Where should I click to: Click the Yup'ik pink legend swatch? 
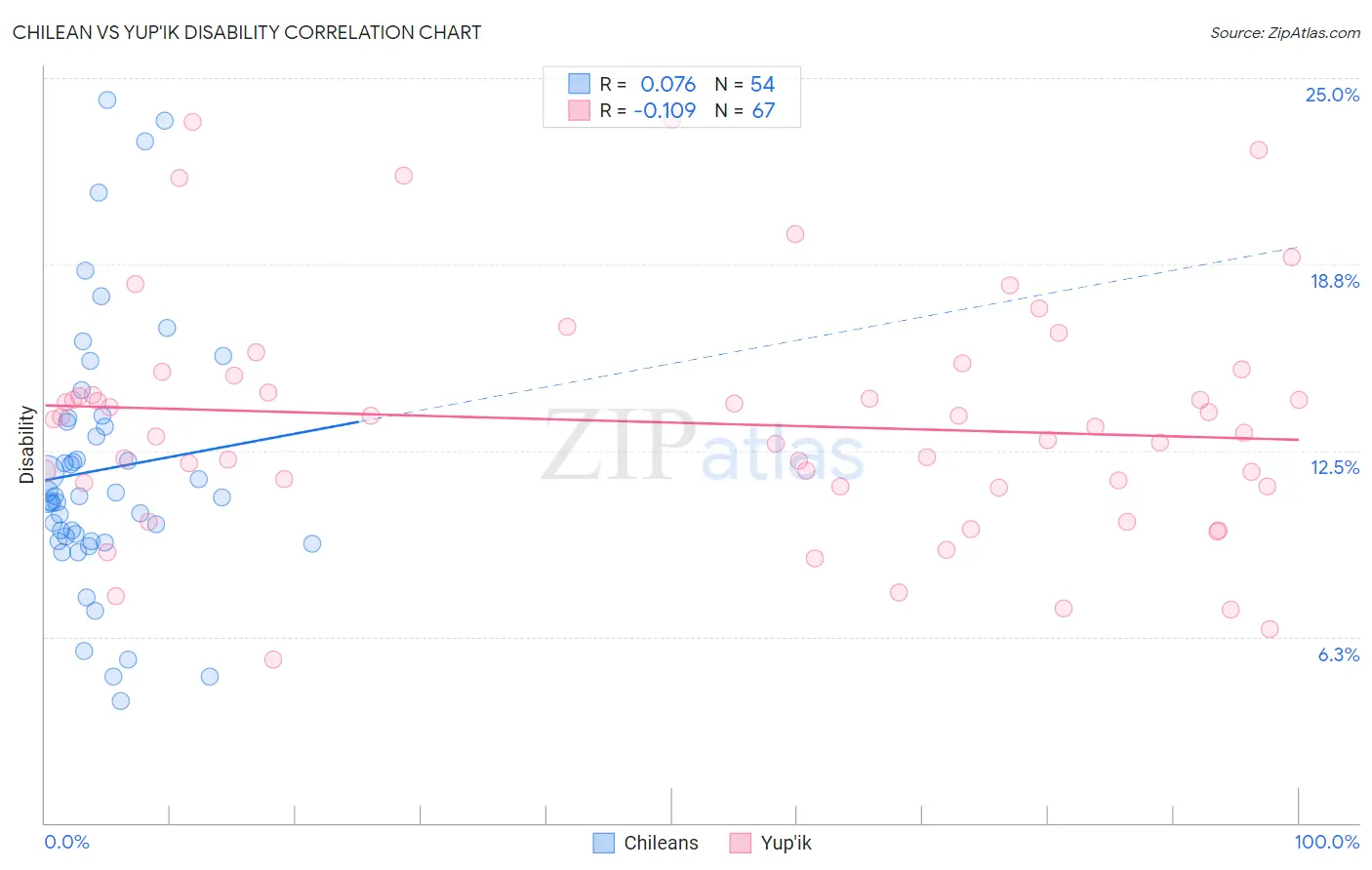[x=741, y=843]
